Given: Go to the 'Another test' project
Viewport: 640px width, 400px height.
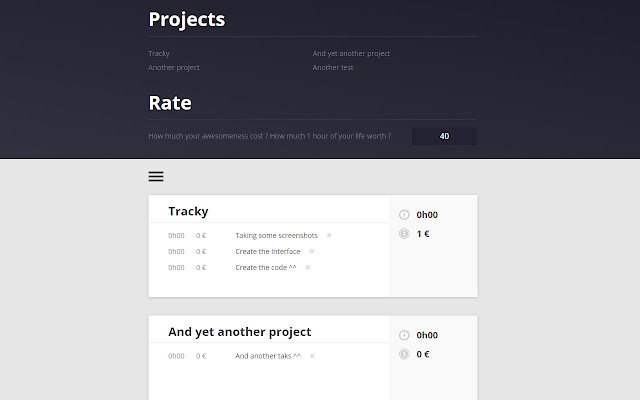Looking at the screenshot, I should point(333,68).
